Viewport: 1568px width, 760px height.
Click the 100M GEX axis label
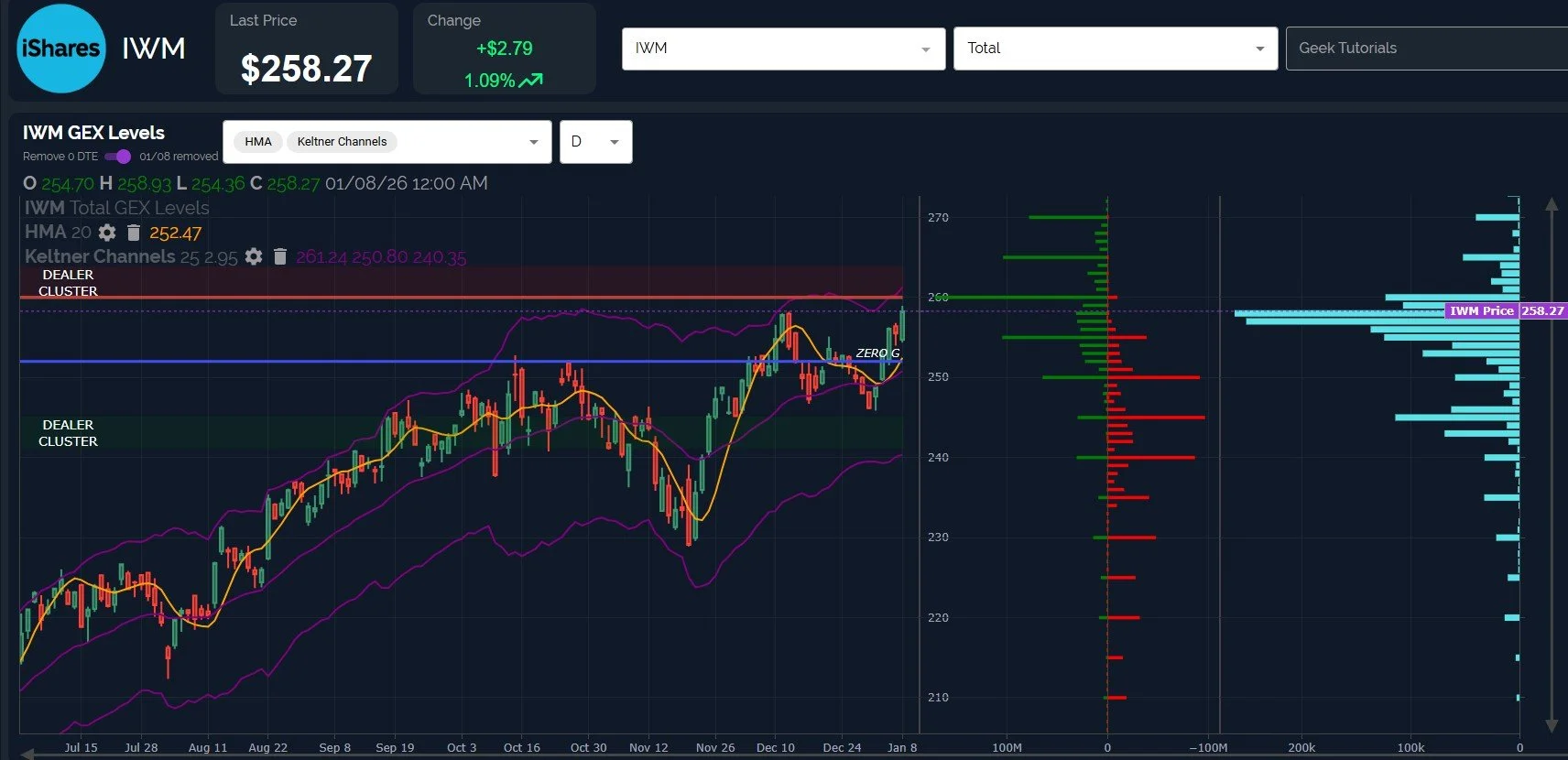(1007, 747)
